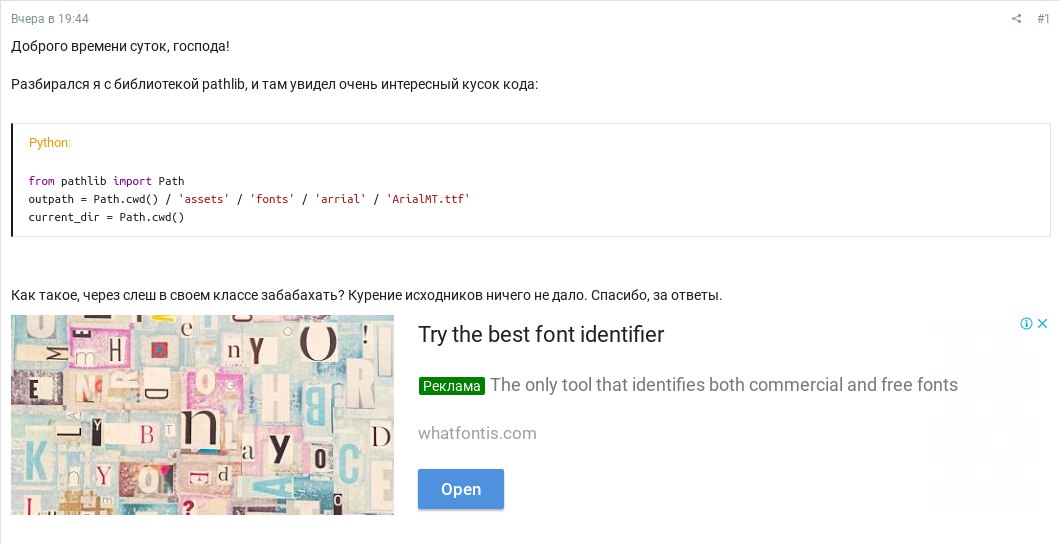Click the "current_dir = Path.cwd()" code line
1060x544 pixels.
tap(106, 217)
